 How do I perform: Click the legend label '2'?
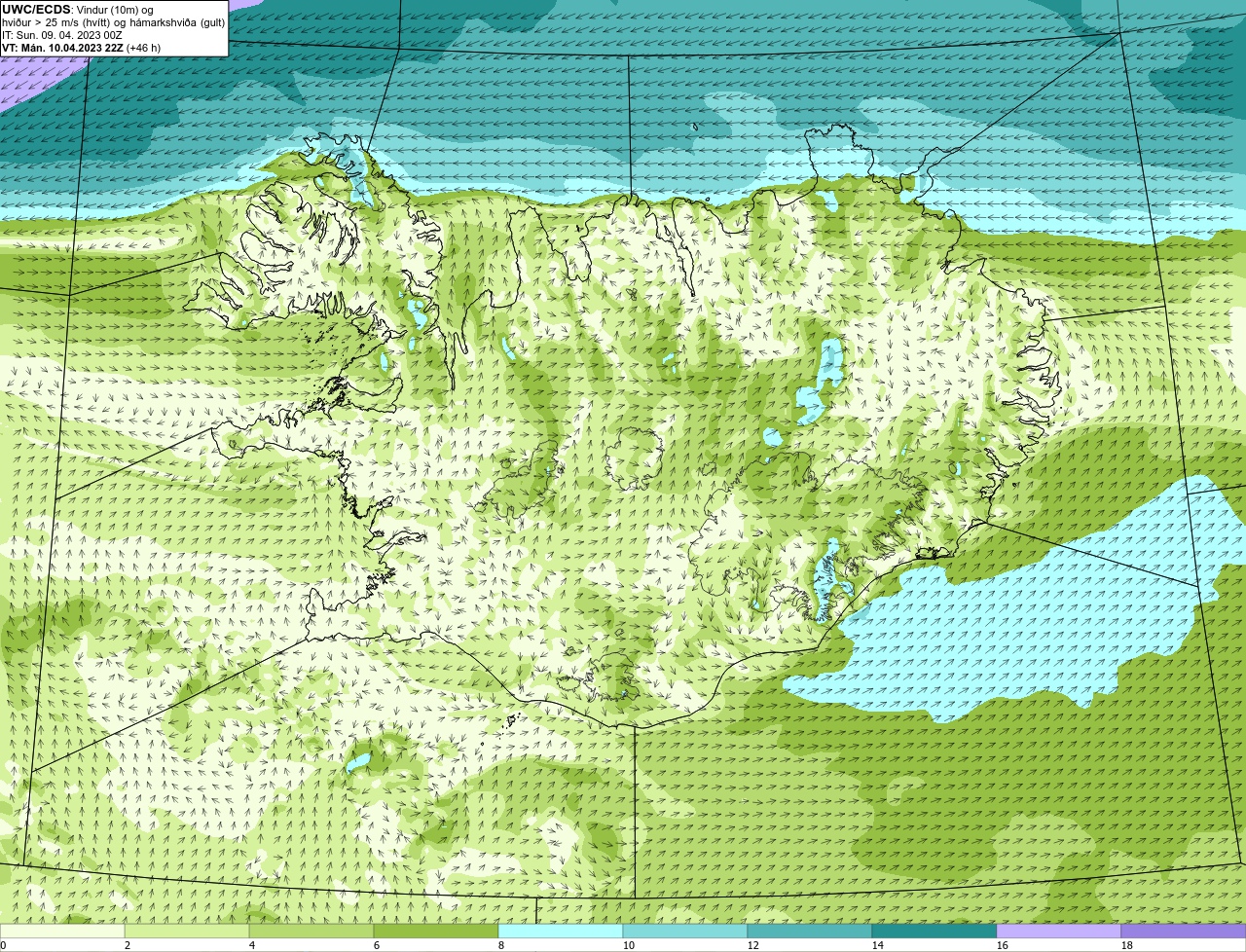(128, 945)
